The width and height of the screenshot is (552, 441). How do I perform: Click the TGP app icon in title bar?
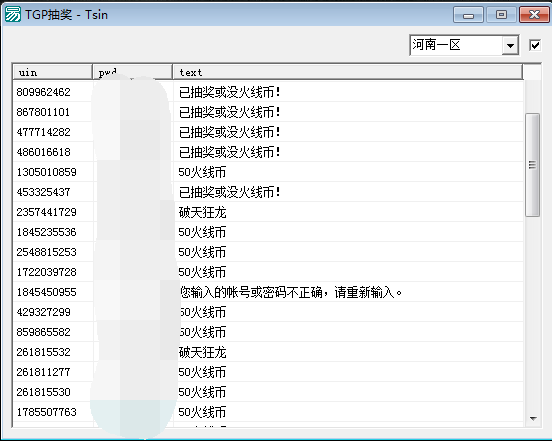tap(13, 15)
